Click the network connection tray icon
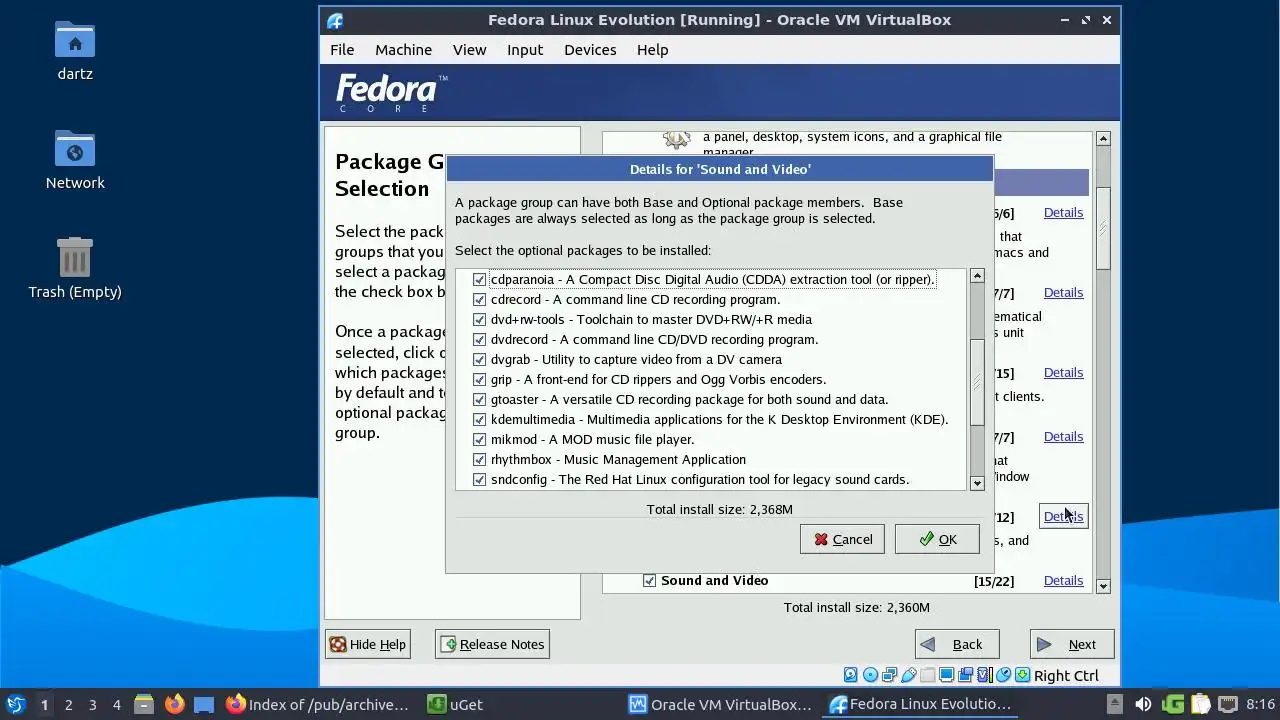The width and height of the screenshot is (1280, 720). pyautogui.click(x=1228, y=704)
